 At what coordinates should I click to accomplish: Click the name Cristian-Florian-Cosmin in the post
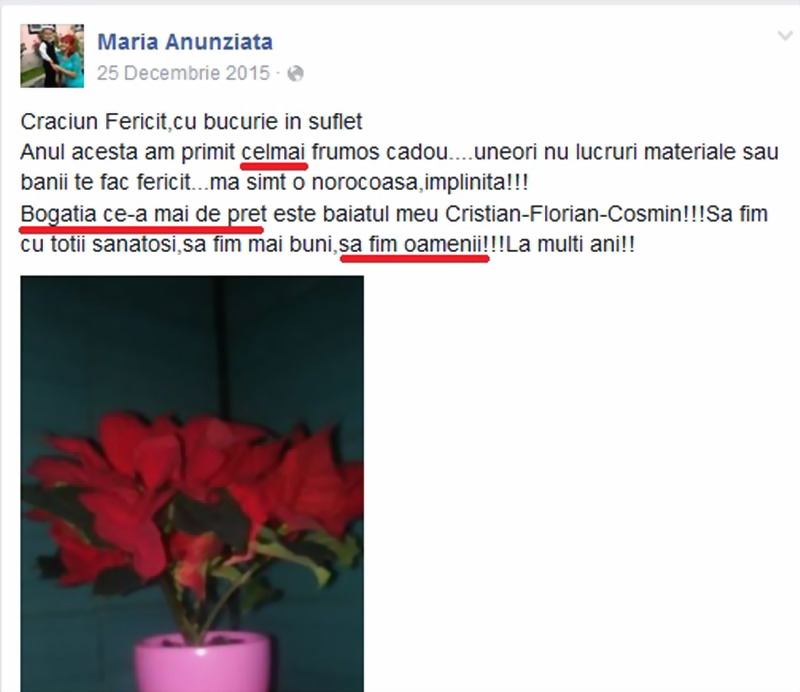(x=563, y=214)
